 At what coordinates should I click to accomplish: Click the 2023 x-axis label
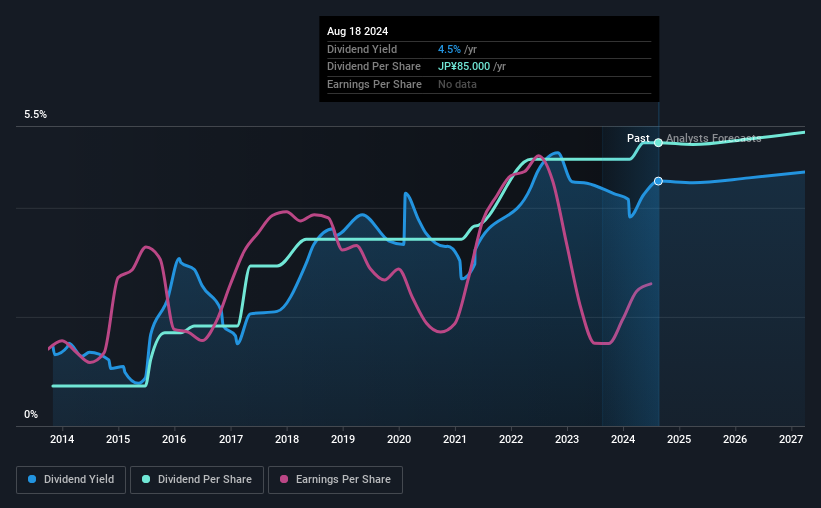click(x=567, y=439)
